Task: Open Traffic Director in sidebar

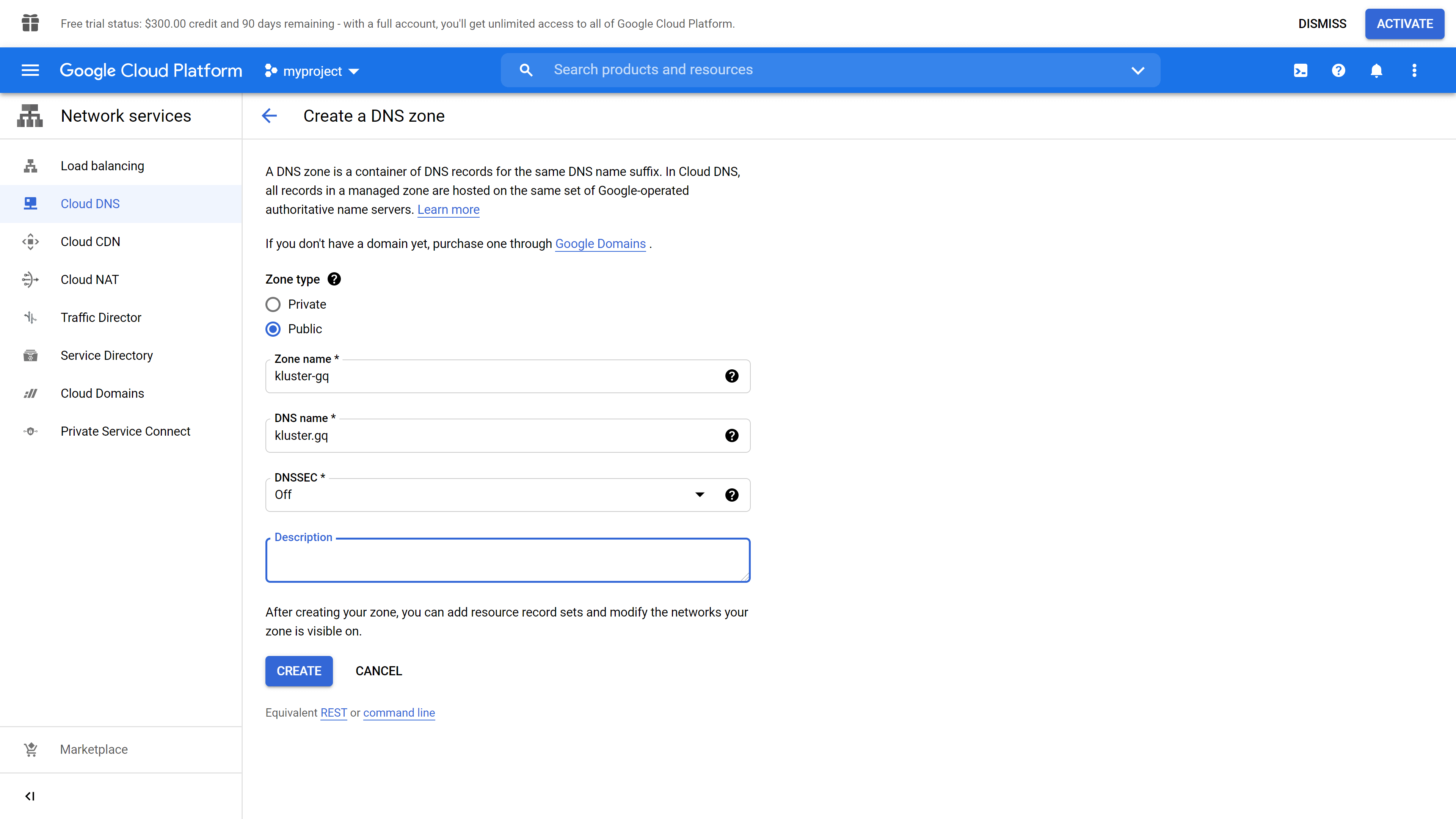Action: pyautogui.click(x=100, y=318)
